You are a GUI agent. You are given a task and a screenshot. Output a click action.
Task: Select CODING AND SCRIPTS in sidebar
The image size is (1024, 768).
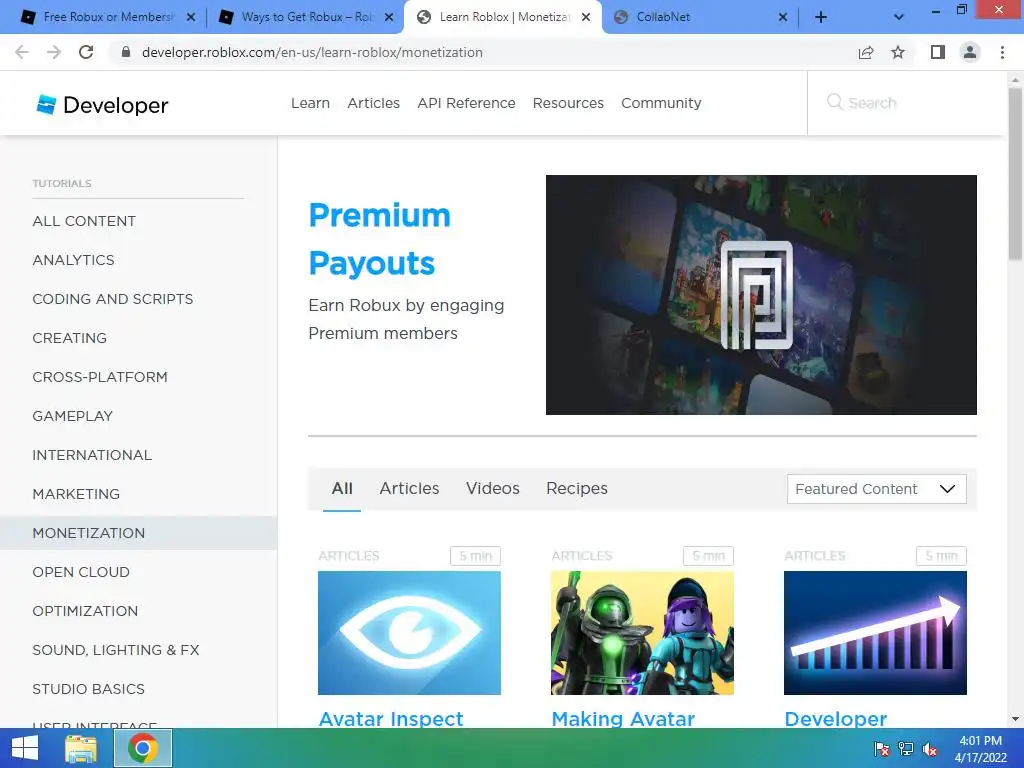pos(112,299)
